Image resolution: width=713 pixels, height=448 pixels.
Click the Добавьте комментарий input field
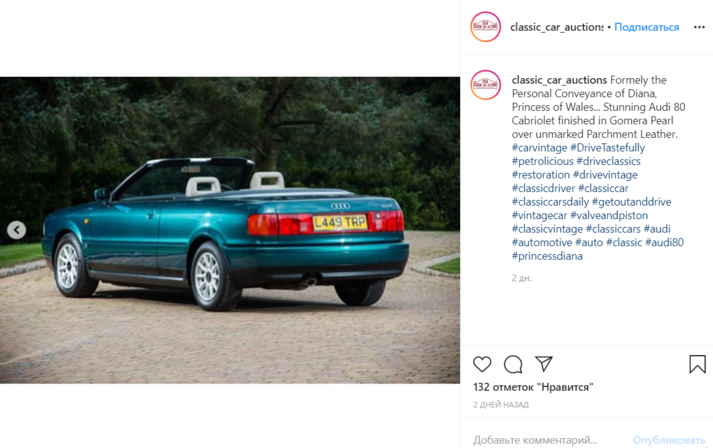pyautogui.click(x=535, y=440)
